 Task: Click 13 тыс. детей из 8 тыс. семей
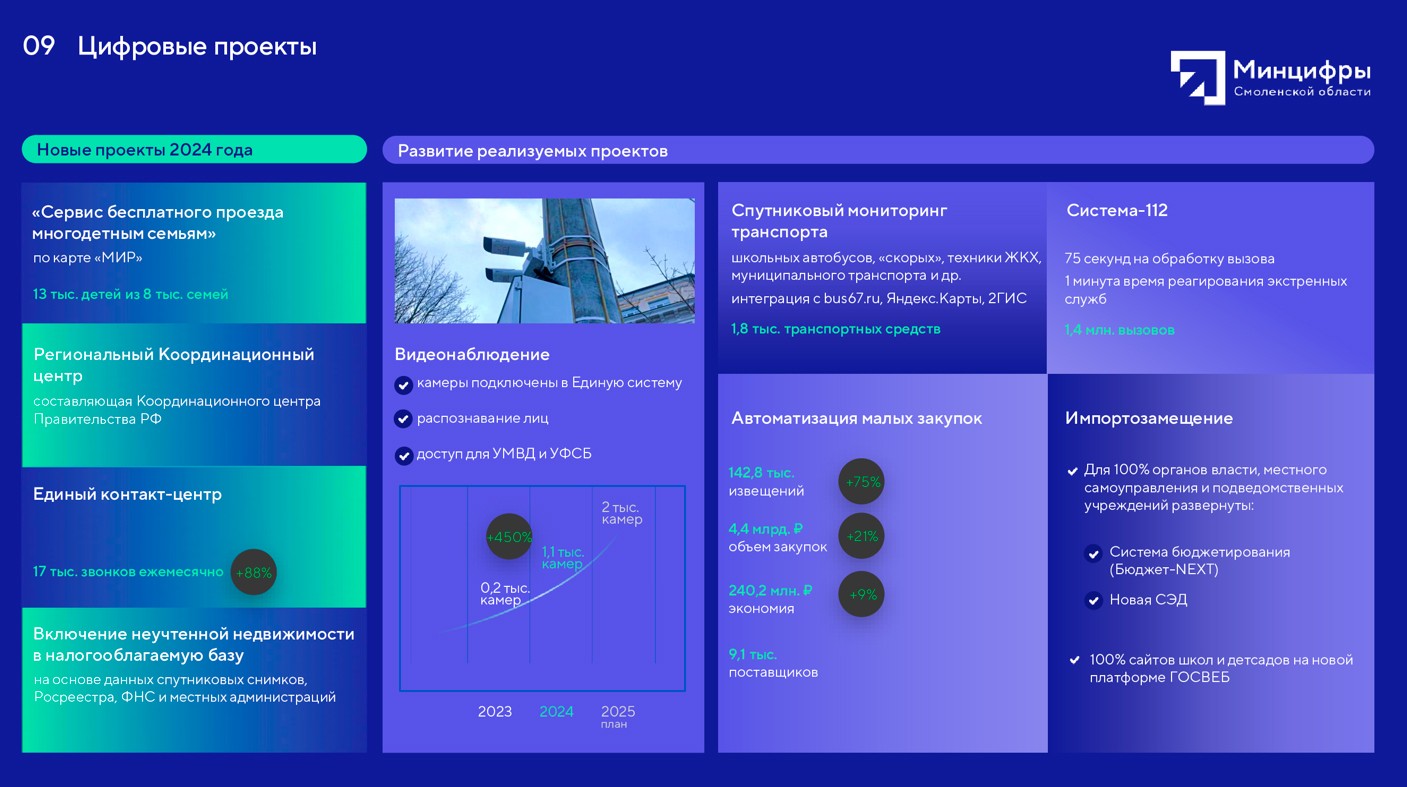(130, 294)
